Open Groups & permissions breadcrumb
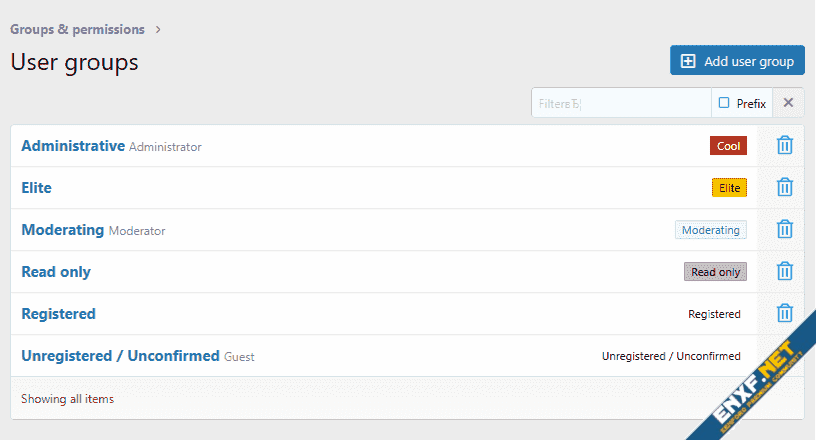 [x=77, y=30]
